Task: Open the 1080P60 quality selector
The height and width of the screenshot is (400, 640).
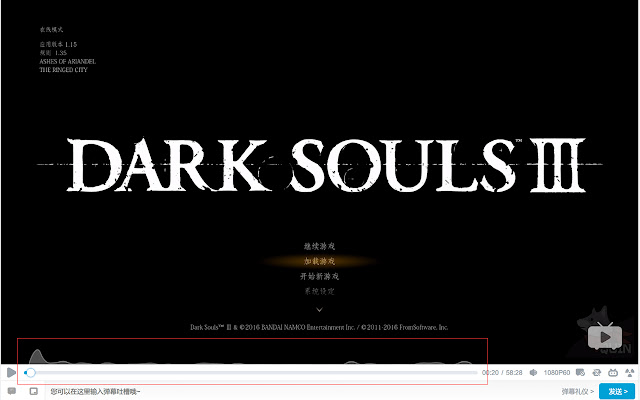Action: pyautogui.click(x=557, y=373)
